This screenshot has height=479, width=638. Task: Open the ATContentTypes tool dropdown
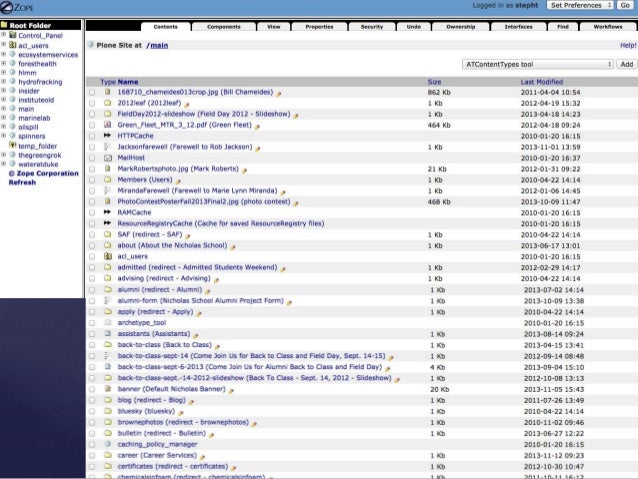[x=537, y=64]
